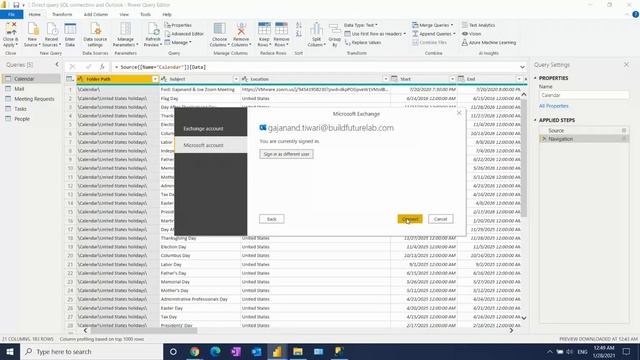Open New Source in ribbon

click(x=32, y=35)
